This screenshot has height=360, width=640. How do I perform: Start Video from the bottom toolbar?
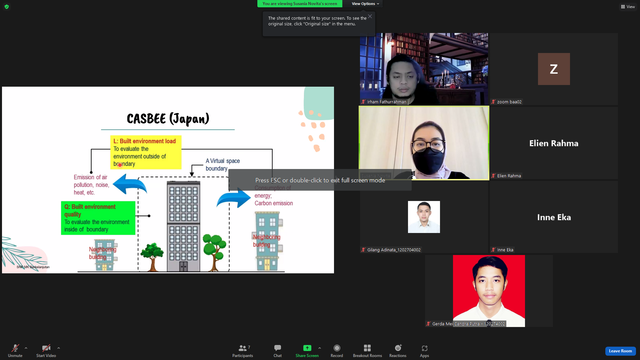point(46,350)
